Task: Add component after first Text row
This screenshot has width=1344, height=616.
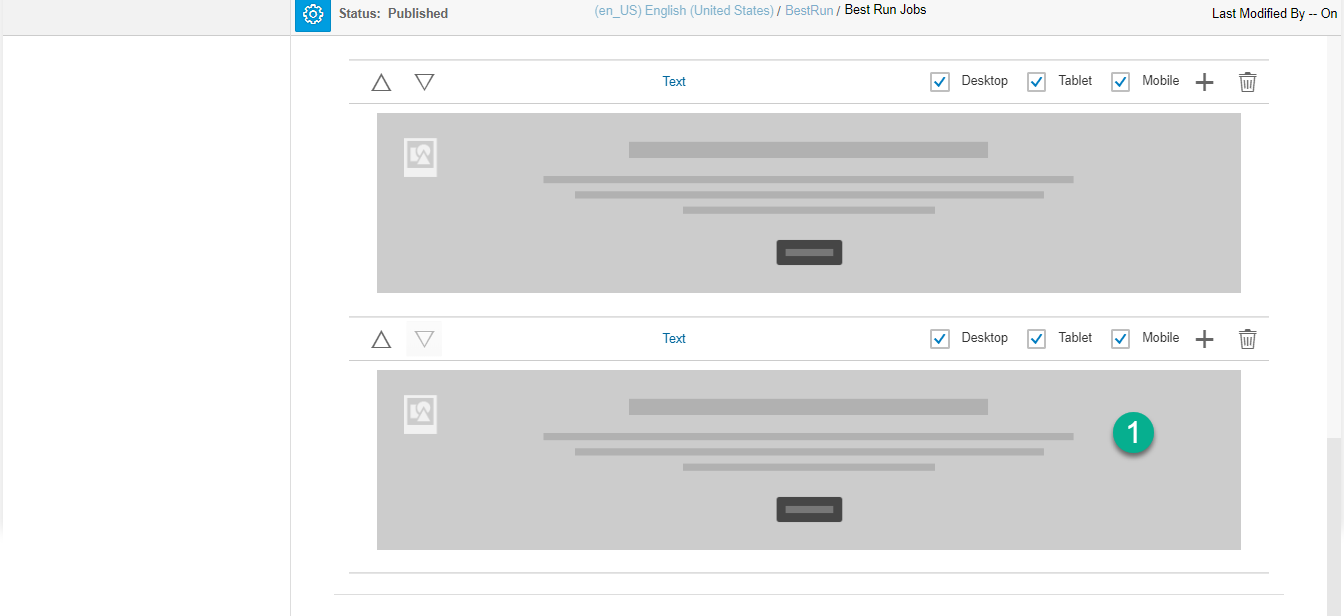Action: [x=1205, y=82]
